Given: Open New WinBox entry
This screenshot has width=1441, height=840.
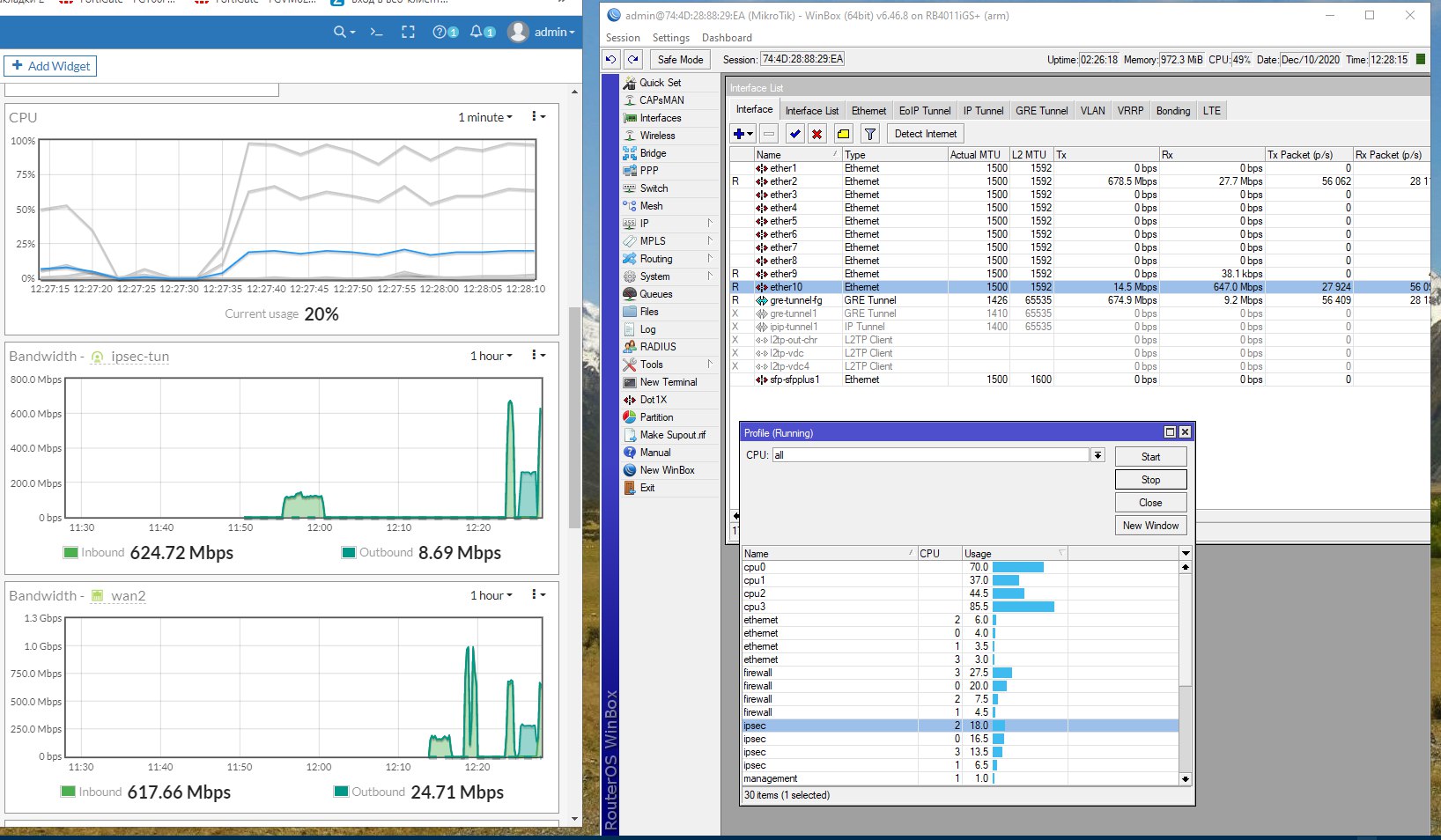Looking at the screenshot, I should (x=667, y=470).
